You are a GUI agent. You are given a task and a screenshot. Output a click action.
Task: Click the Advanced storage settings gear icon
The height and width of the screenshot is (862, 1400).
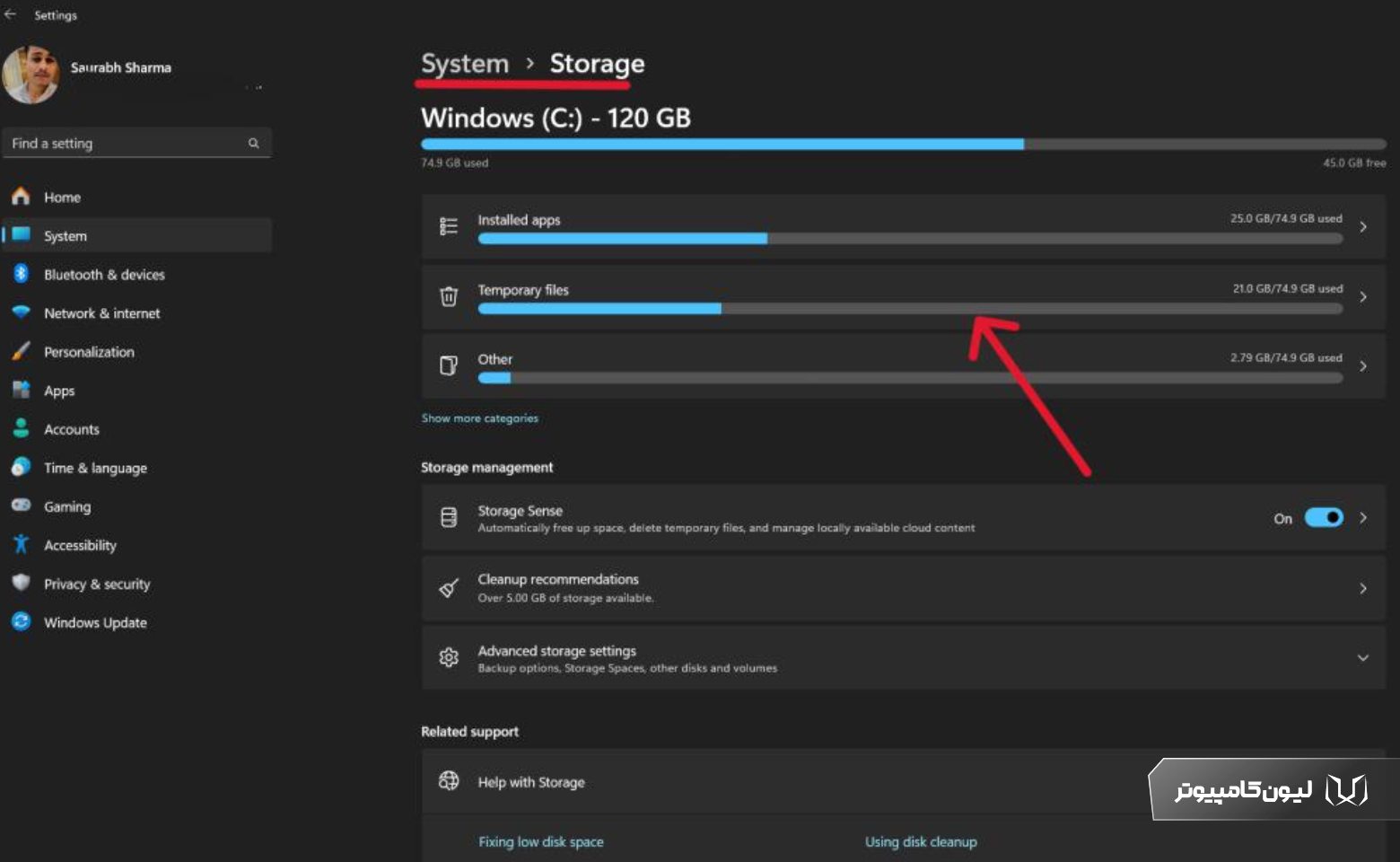[449, 657]
